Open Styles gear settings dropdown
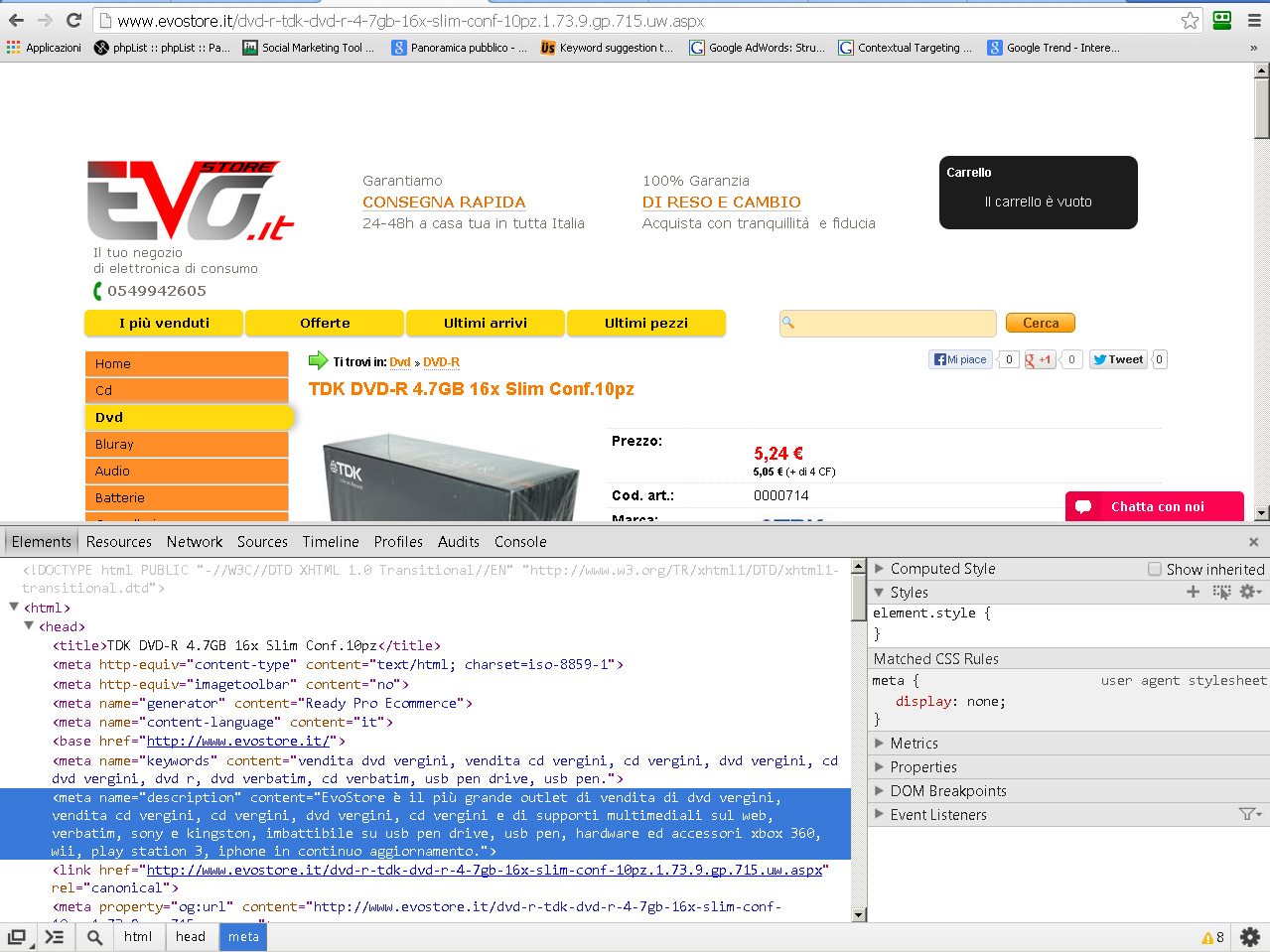 [1250, 592]
